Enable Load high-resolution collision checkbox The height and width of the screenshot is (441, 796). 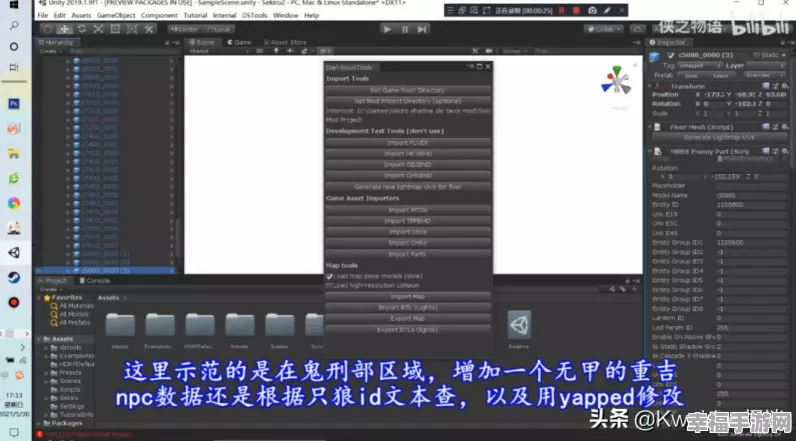329,285
